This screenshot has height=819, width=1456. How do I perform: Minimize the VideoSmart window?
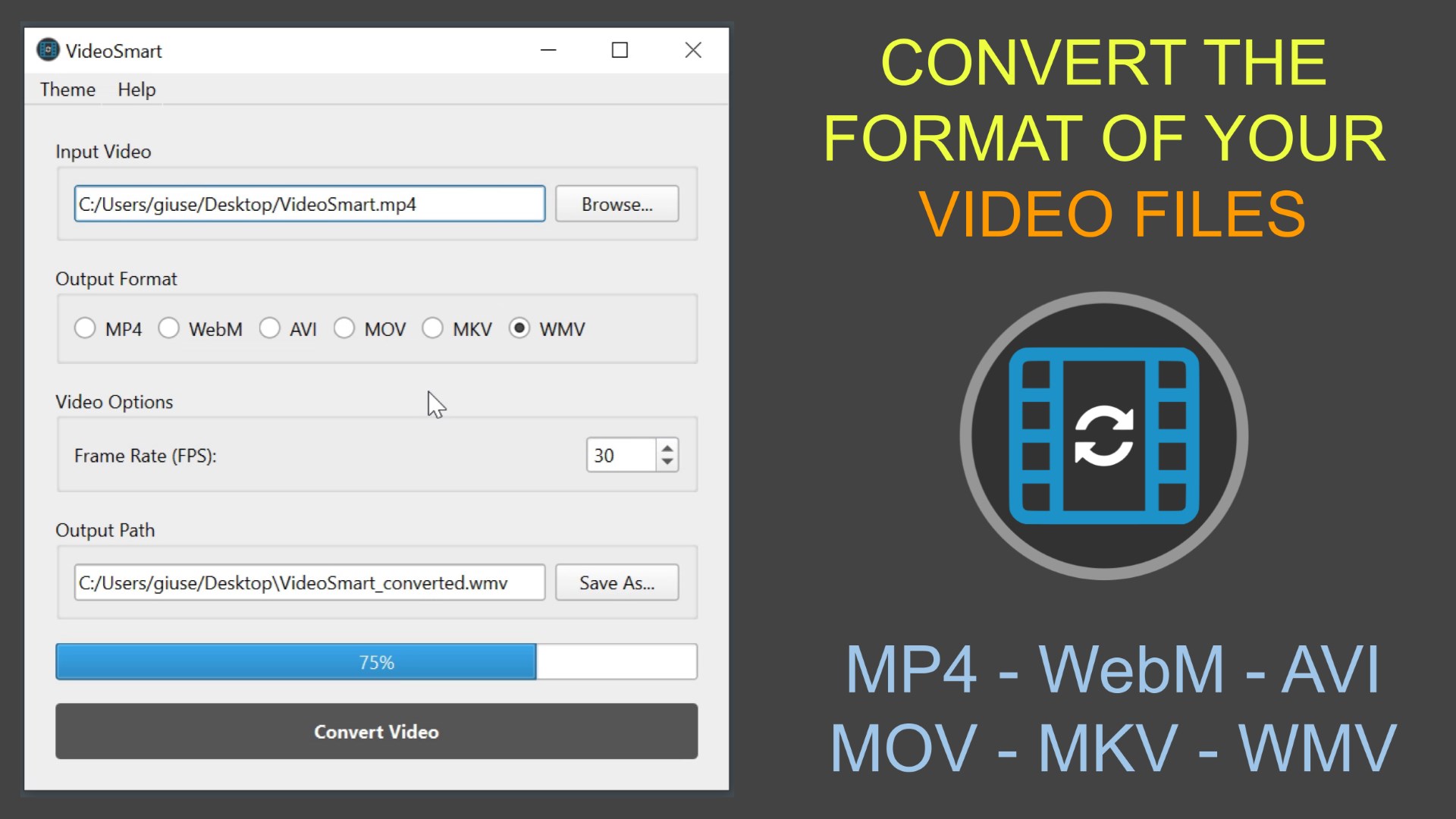[x=548, y=50]
